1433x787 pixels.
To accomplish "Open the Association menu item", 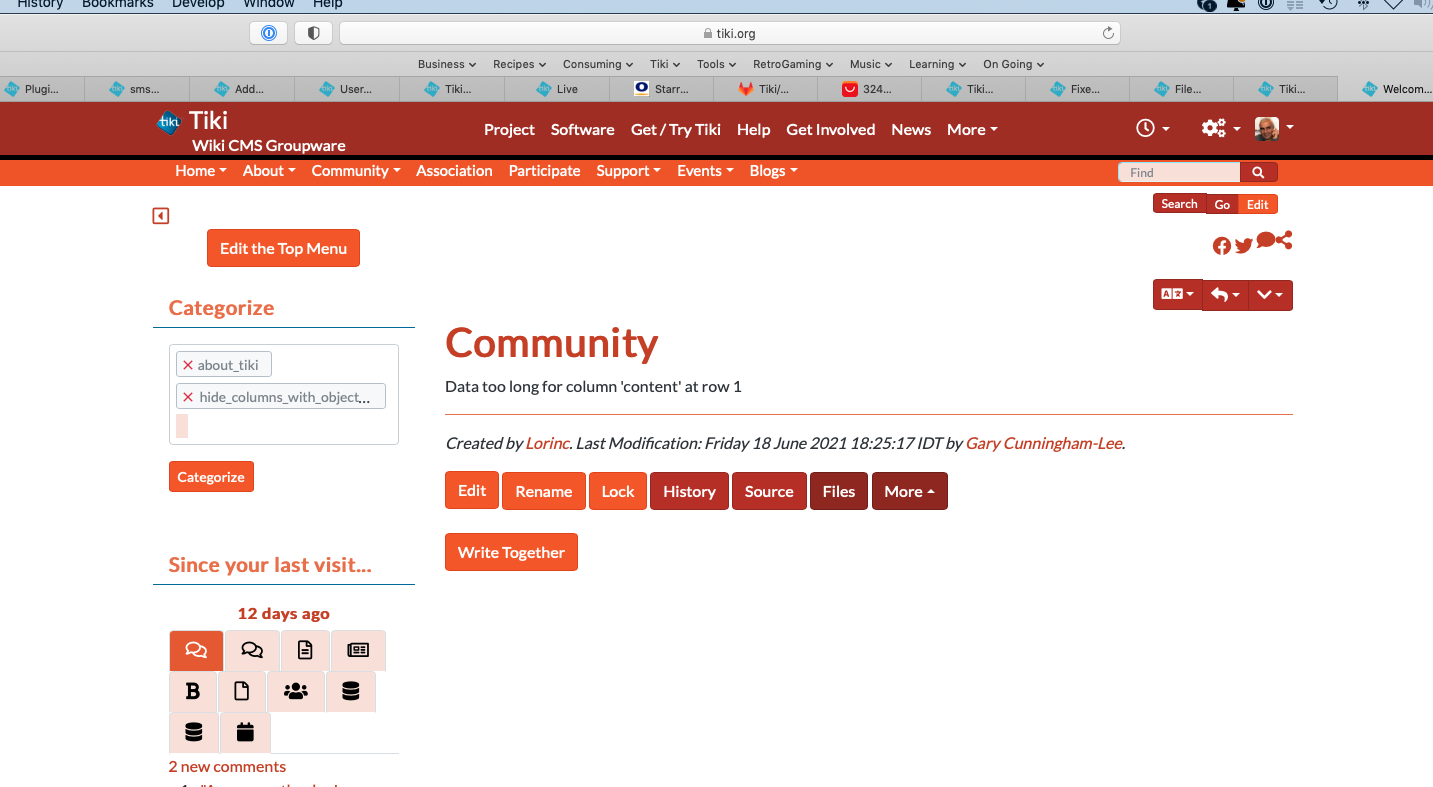I will [x=454, y=171].
